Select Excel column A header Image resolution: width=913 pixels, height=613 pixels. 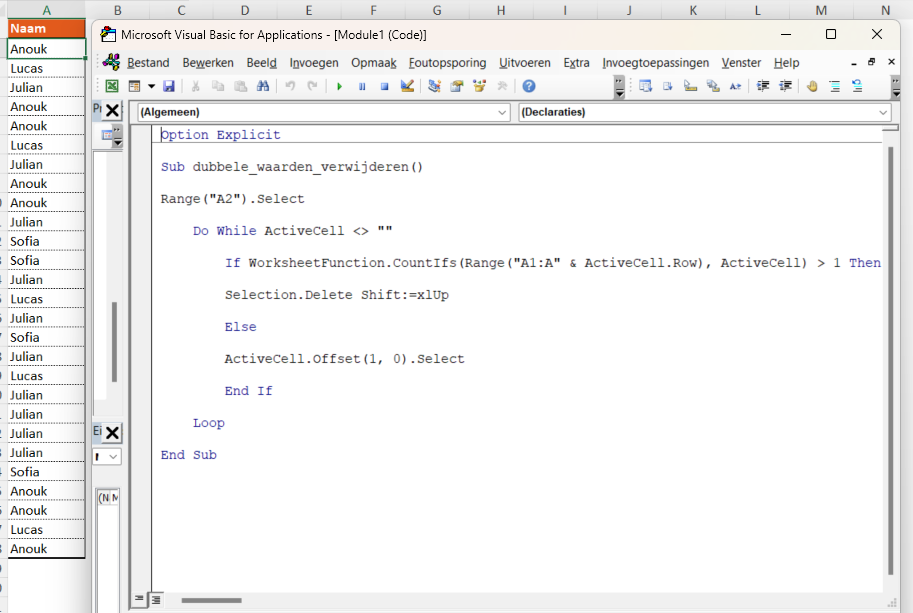tap(46, 10)
